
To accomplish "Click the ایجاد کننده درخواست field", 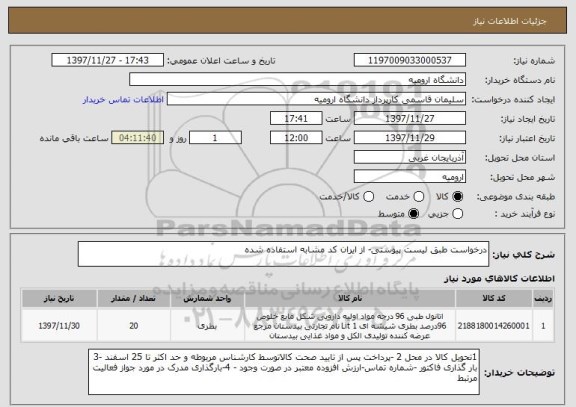I will 316,99.
